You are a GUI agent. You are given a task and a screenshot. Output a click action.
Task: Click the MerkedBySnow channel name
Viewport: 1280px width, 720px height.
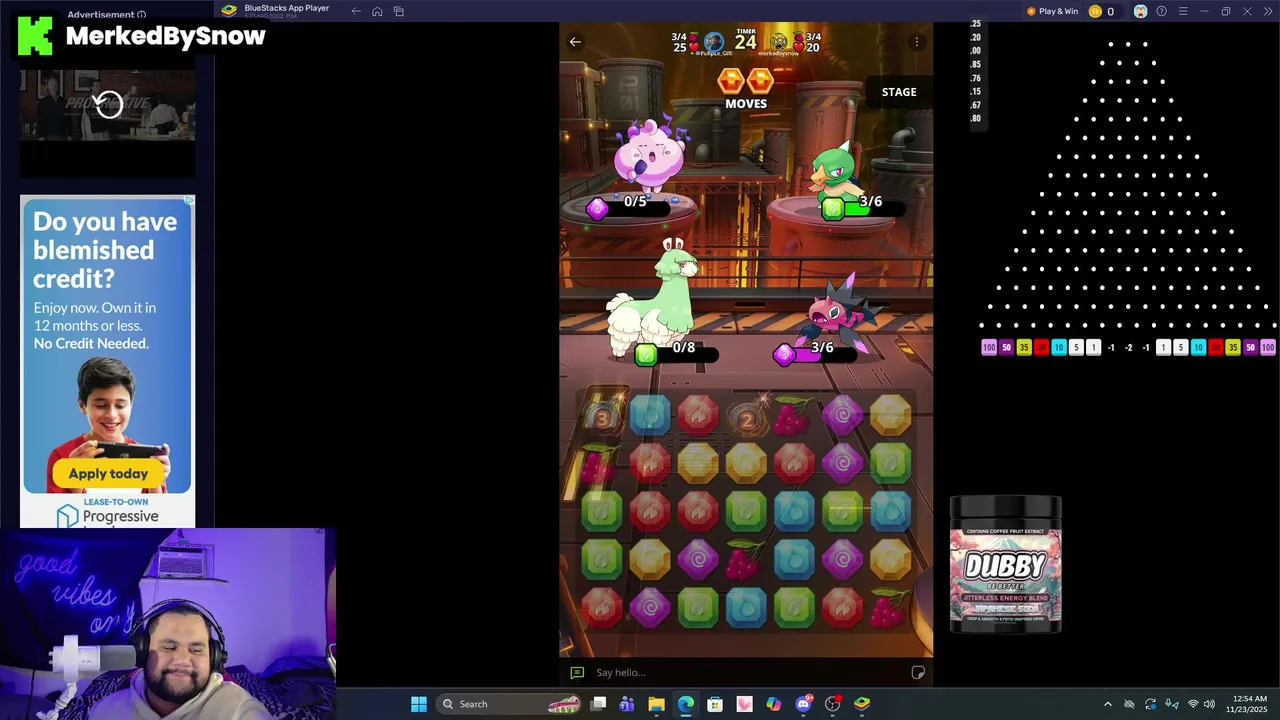point(166,36)
